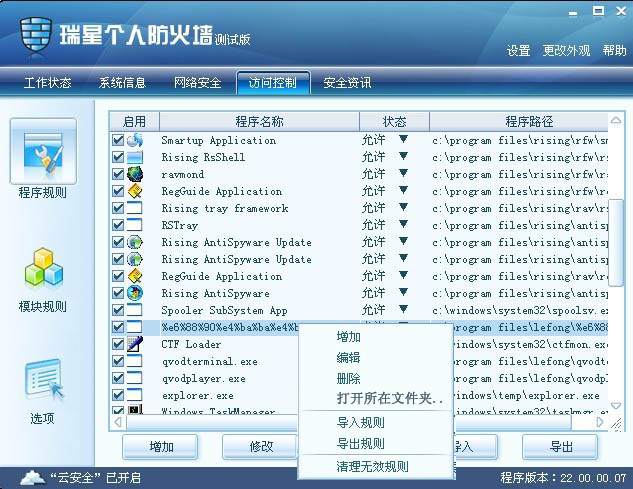633x489 pixels.
Task: Click the 导出 button
Action: [x=560, y=447]
